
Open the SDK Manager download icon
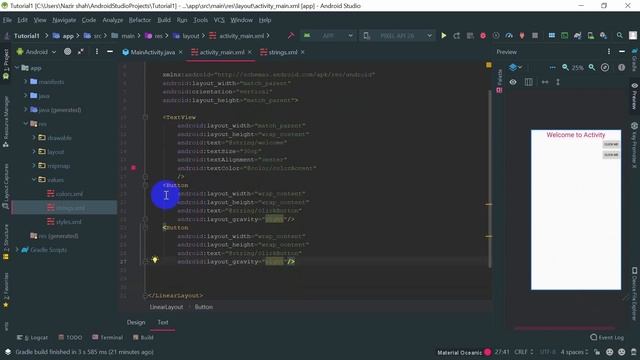point(603,36)
